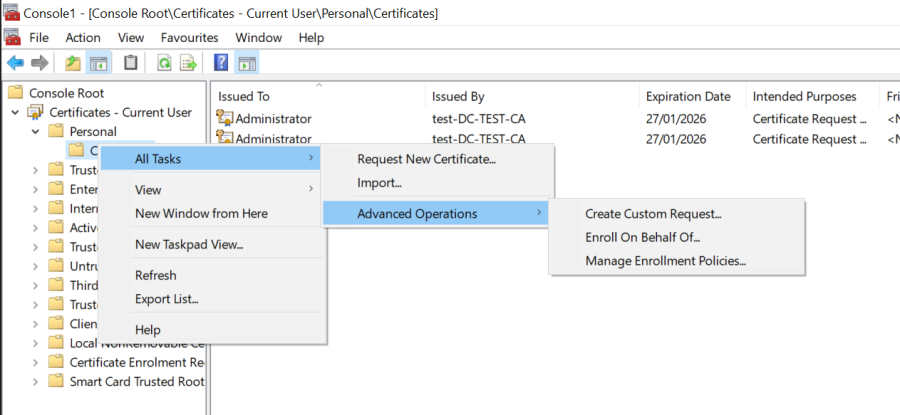Select Import in the All Tasks submenu

pos(379,182)
